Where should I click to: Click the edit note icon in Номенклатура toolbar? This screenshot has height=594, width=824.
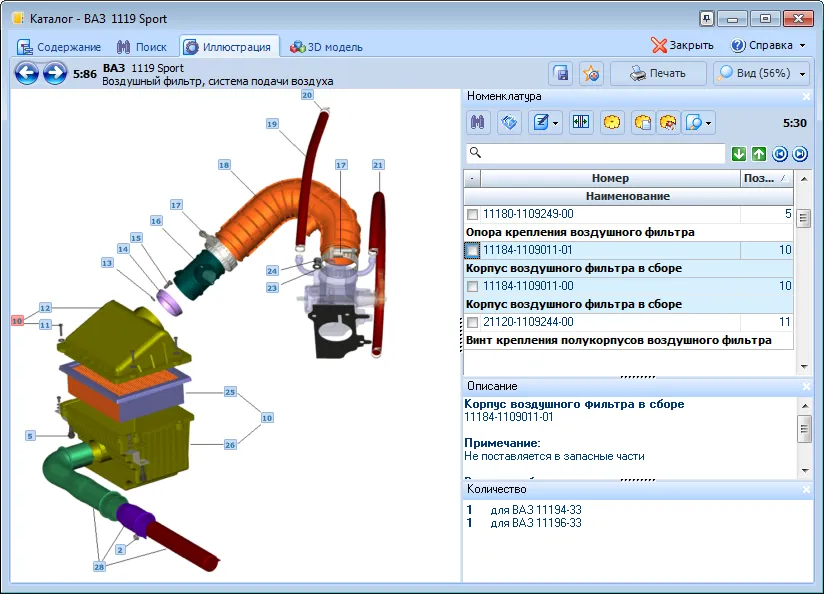click(541, 122)
